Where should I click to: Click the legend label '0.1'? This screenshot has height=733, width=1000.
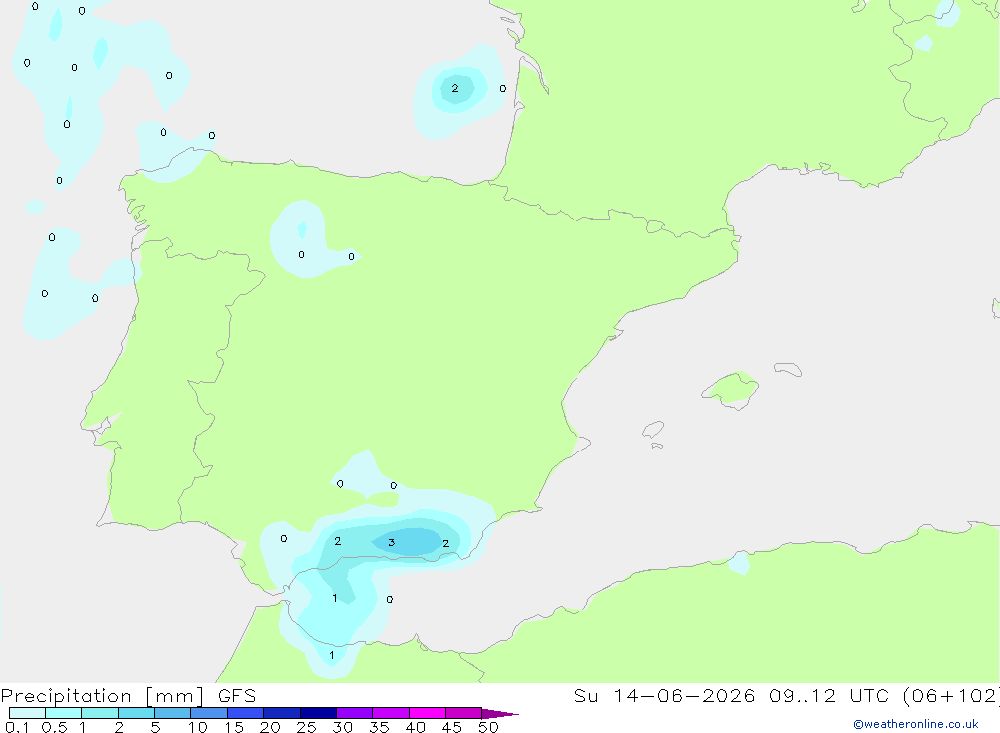point(17,727)
